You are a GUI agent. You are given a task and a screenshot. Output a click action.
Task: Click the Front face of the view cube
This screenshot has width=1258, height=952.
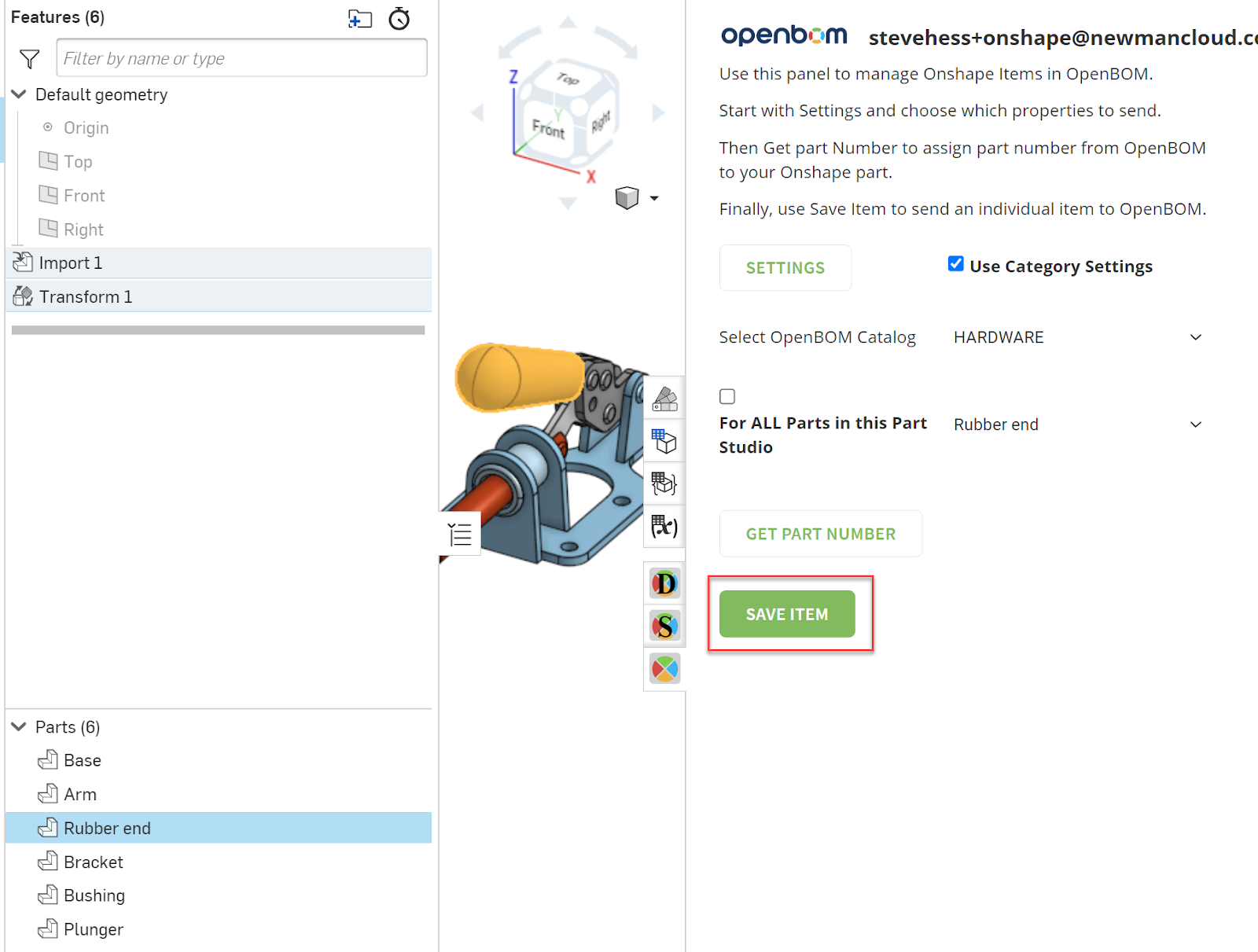[x=548, y=128]
